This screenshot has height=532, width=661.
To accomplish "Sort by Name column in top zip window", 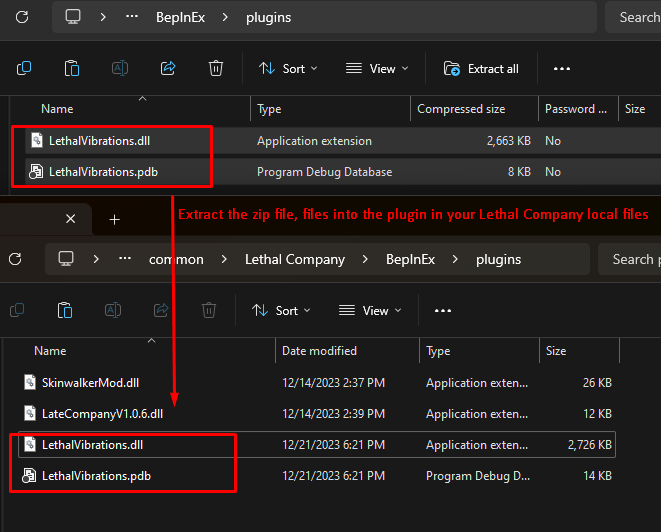I will pos(57,109).
